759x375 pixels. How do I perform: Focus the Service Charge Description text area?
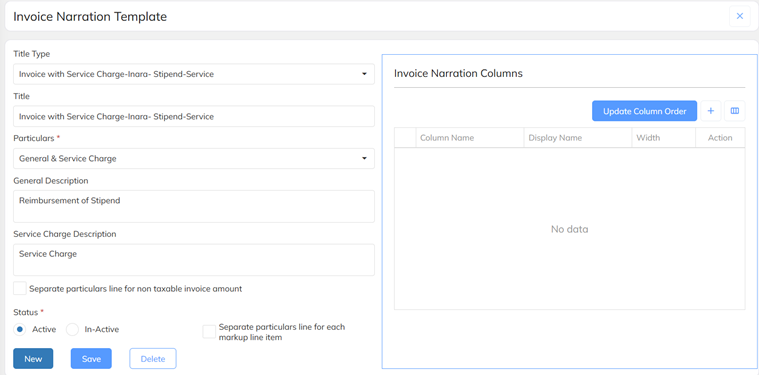(194, 260)
